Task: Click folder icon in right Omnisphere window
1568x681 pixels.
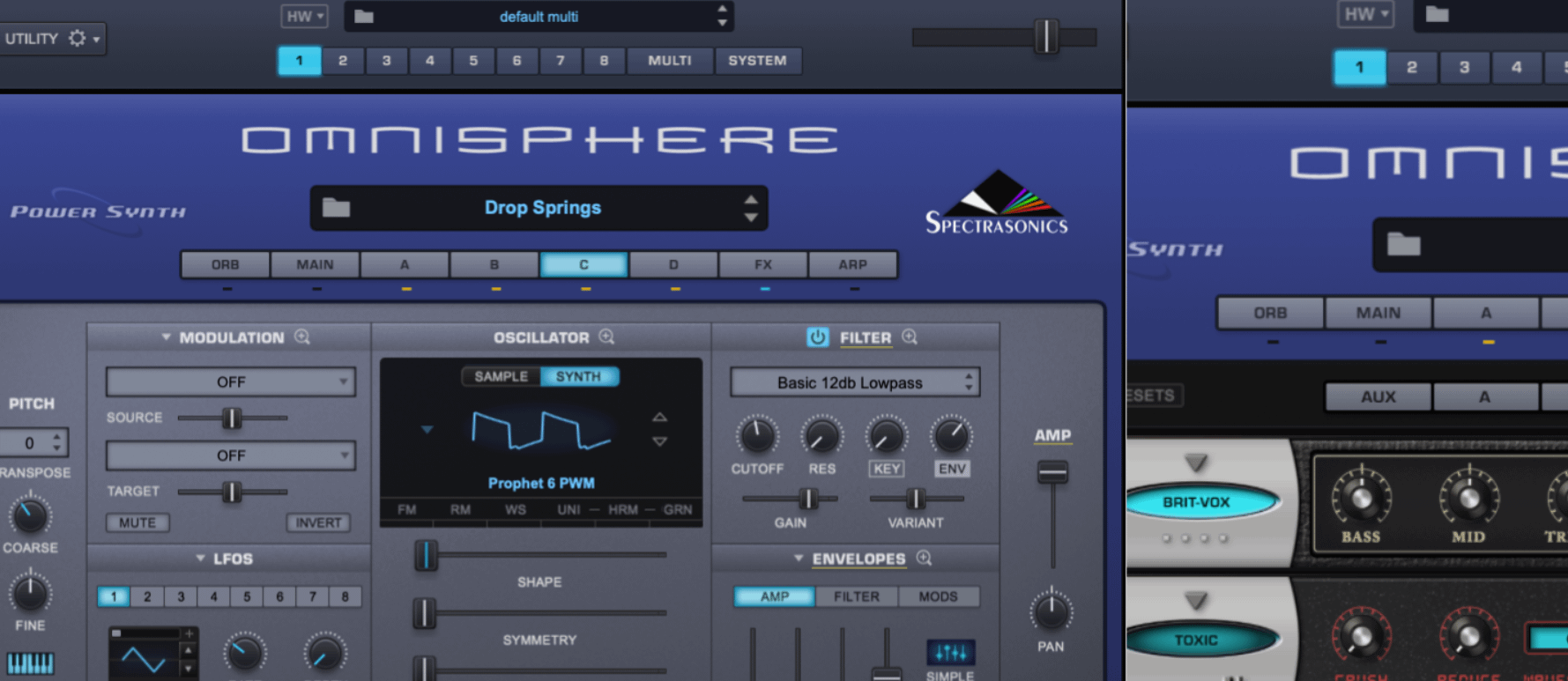Action: (x=1438, y=14)
